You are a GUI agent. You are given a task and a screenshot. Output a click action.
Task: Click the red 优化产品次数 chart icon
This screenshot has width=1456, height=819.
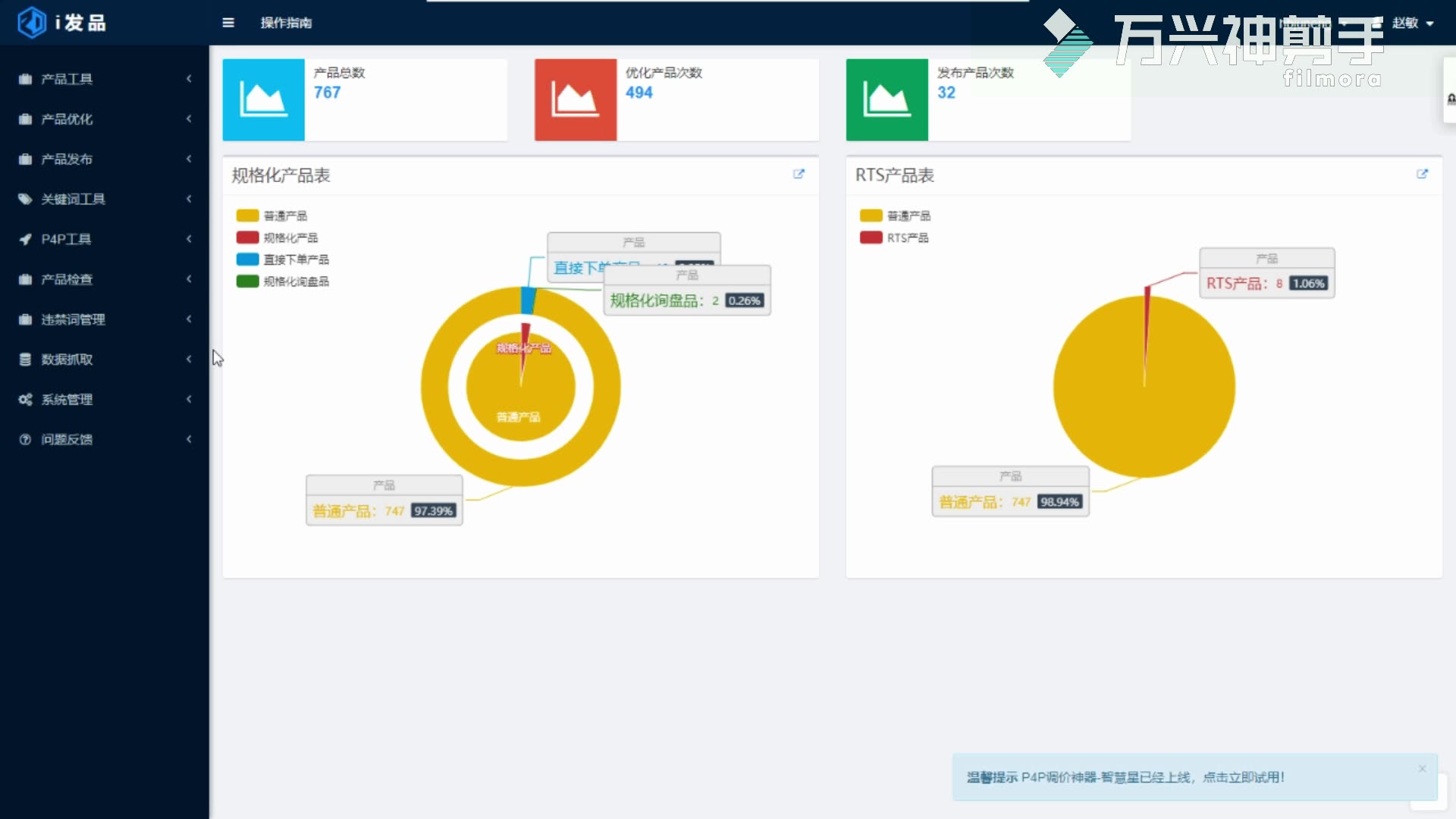click(x=576, y=99)
